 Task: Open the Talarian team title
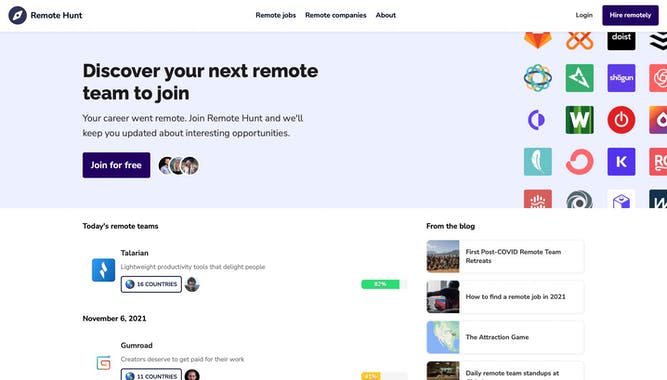point(134,253)
